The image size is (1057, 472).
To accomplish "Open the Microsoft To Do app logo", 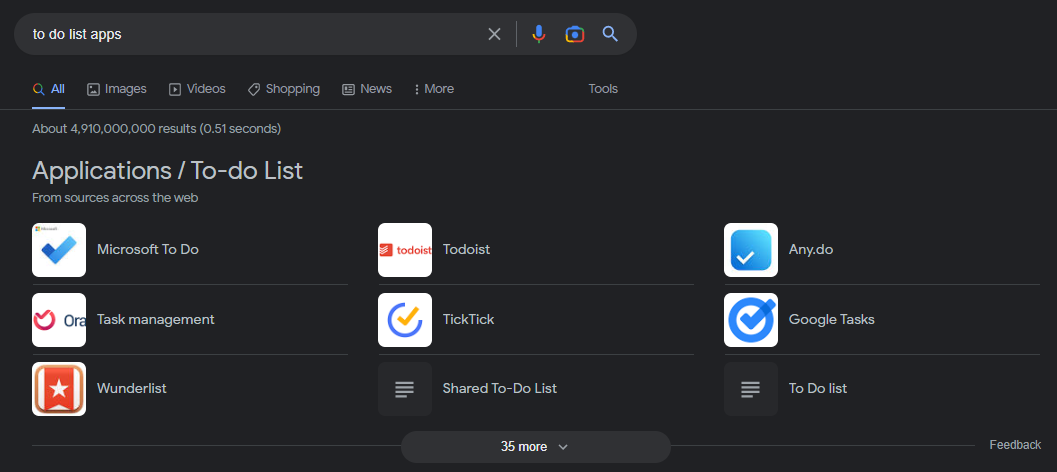I will tap(59, 249).
